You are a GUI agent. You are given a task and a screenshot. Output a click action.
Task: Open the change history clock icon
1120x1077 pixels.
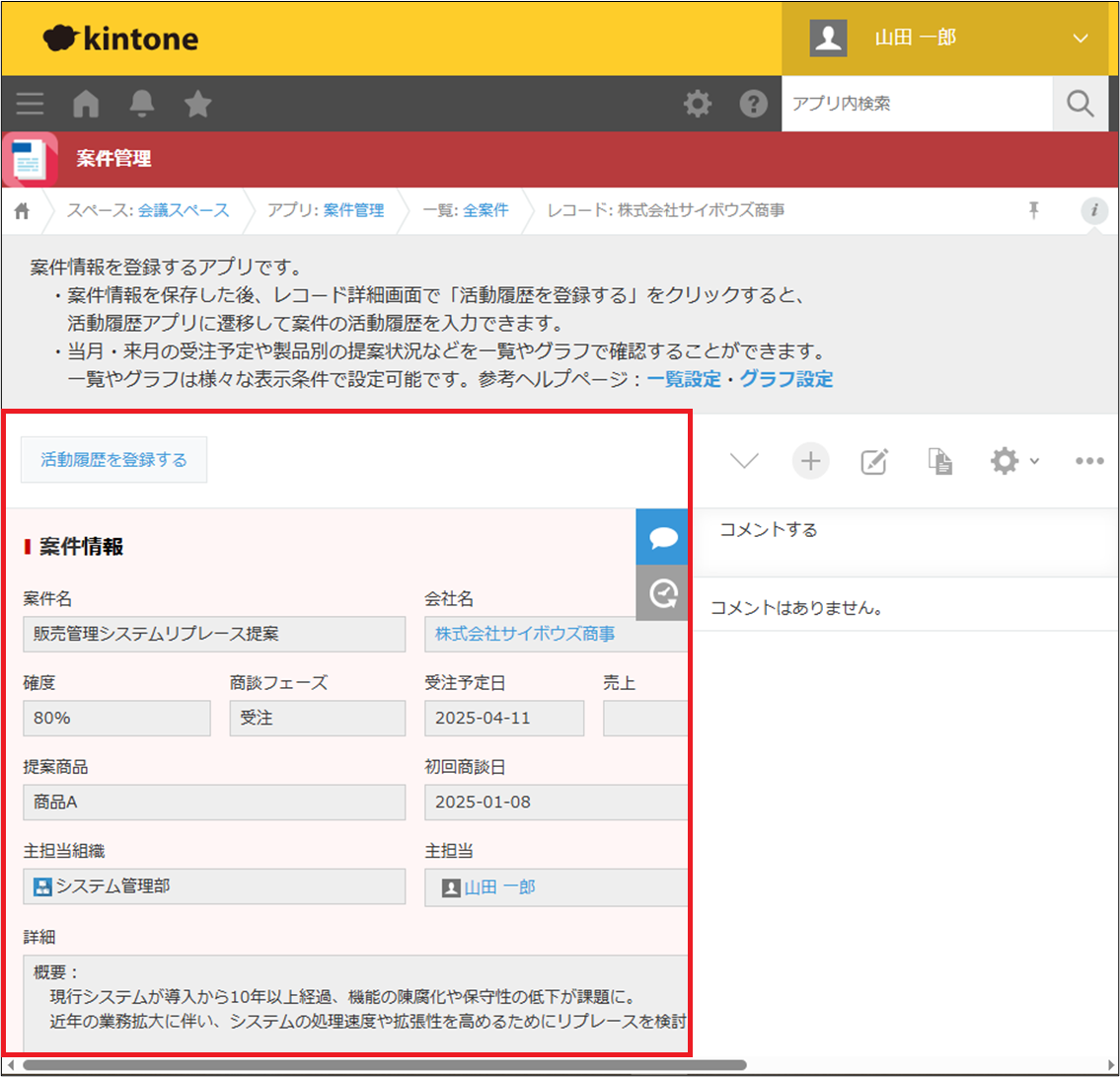tap(662, 593)
